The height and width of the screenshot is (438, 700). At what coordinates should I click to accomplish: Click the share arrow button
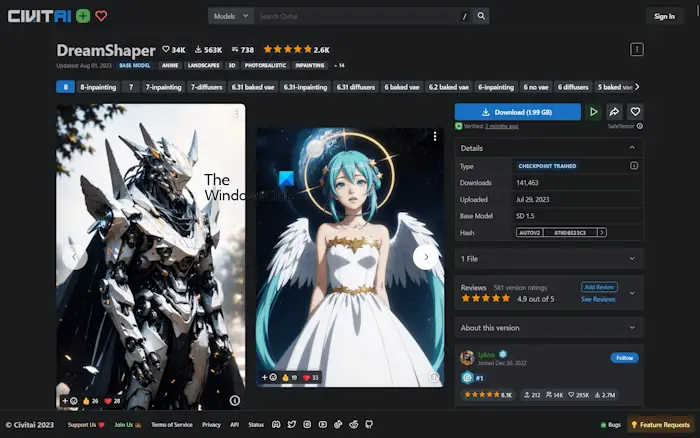[614, 112]
